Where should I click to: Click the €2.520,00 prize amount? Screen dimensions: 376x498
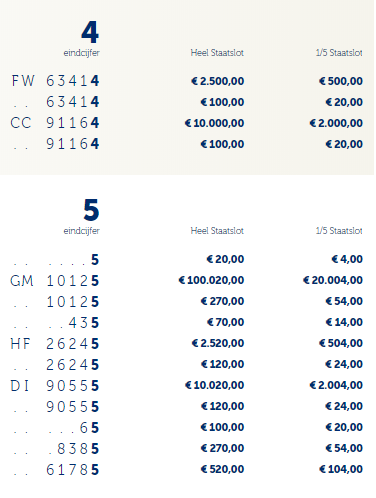tap(218, 343)
